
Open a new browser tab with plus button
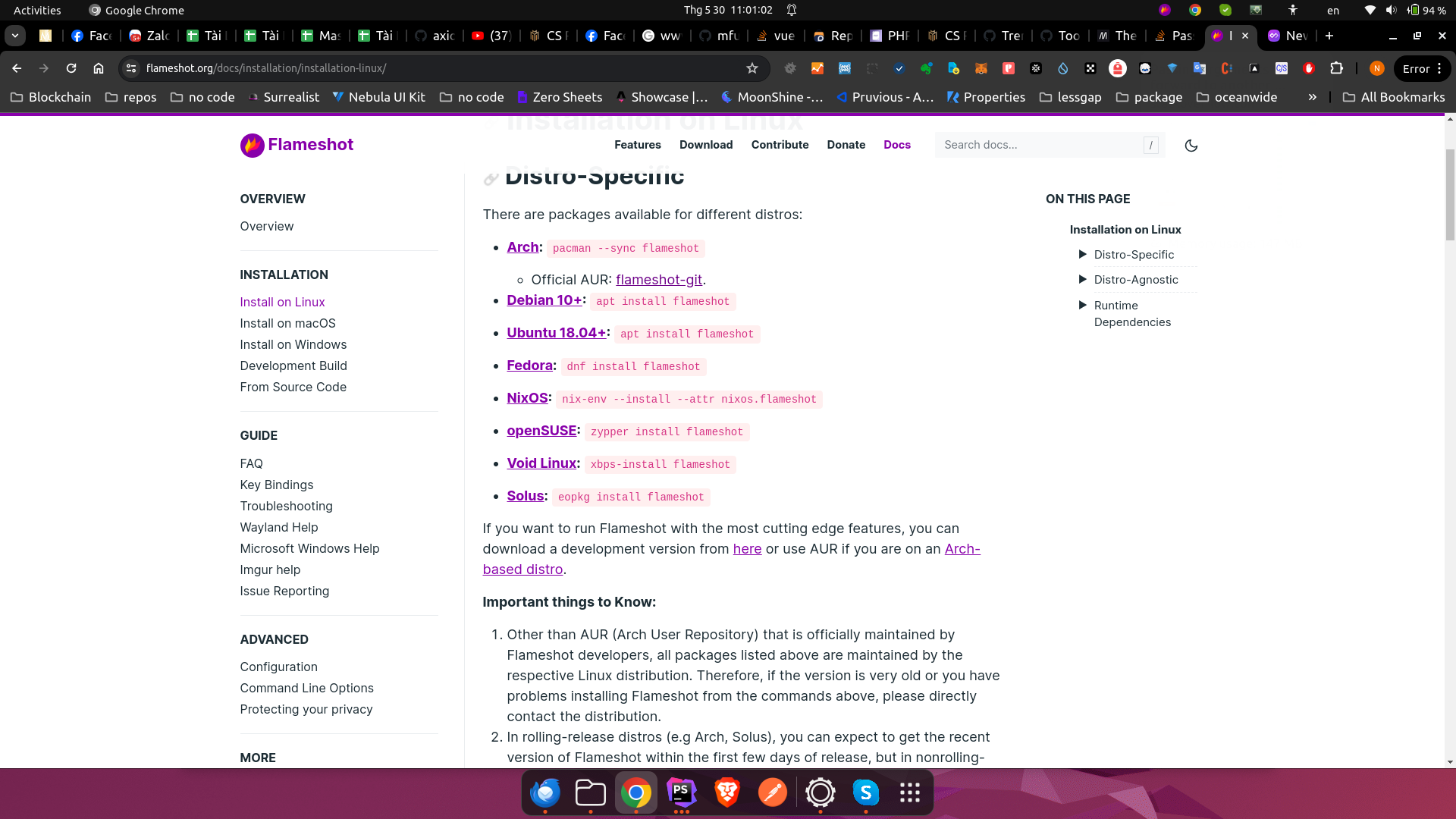coord(1329,36)
